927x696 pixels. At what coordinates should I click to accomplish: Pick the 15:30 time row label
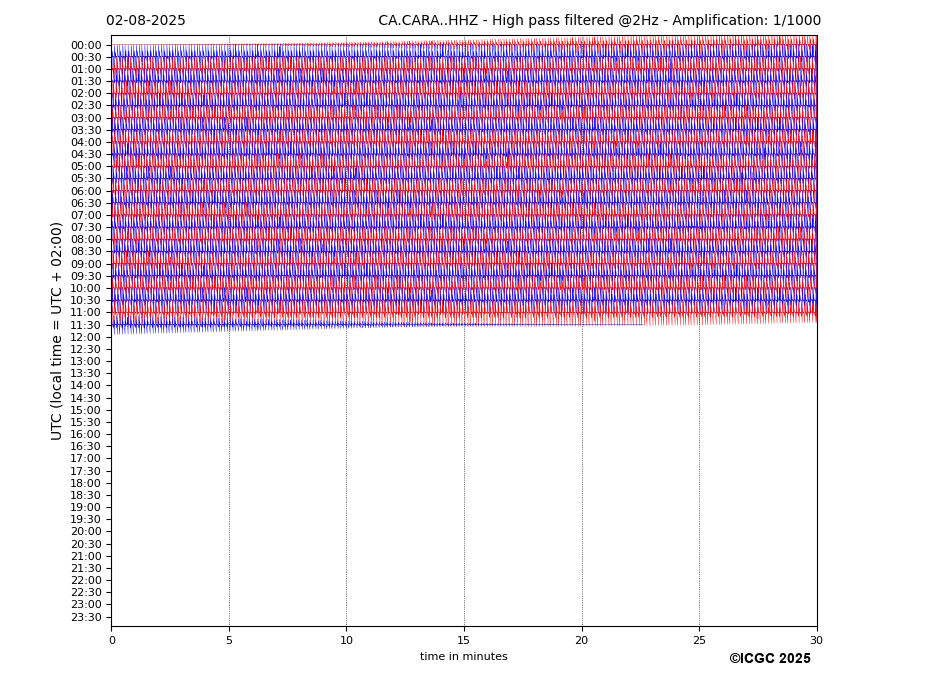86,422
